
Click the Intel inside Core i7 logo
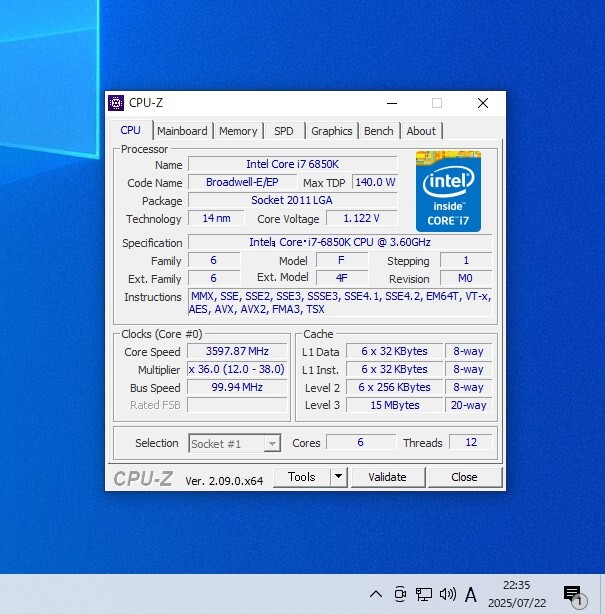click(x=448, y=191)
